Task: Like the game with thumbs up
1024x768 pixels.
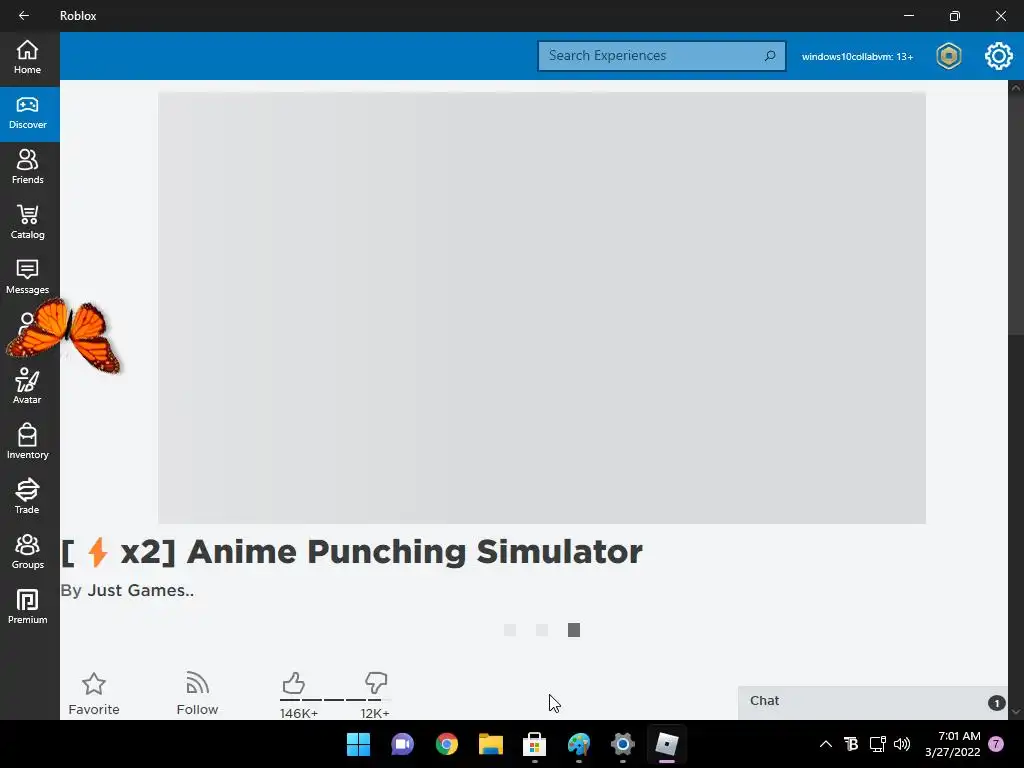Action: [x=294, y=684]
